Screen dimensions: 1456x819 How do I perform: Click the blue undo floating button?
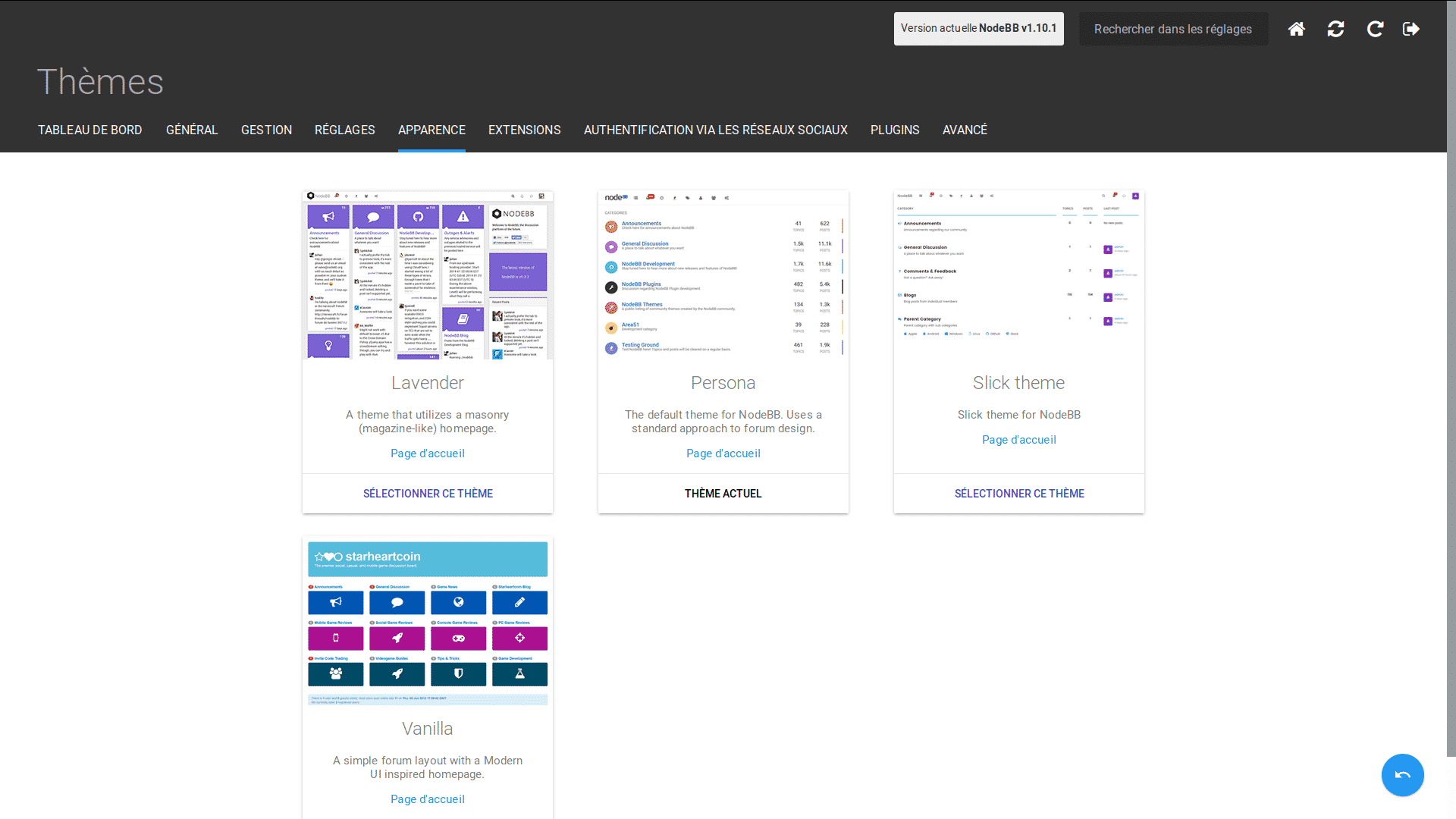coord(1402,775)
